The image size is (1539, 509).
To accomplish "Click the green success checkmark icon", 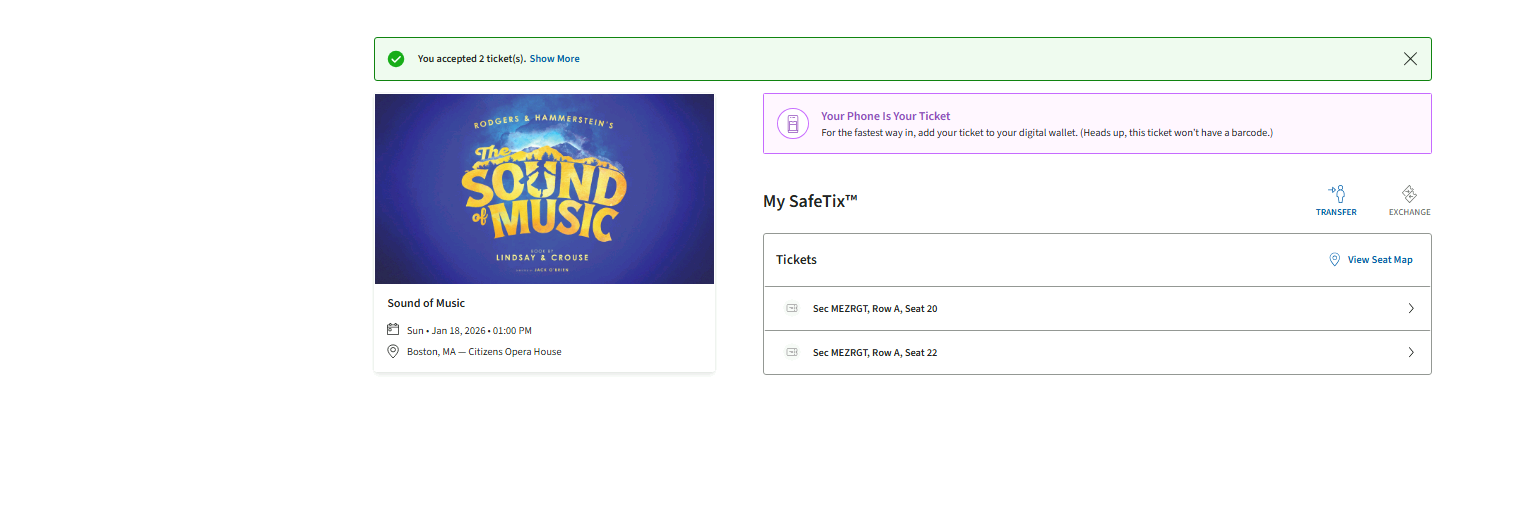I will coord(396,59).
